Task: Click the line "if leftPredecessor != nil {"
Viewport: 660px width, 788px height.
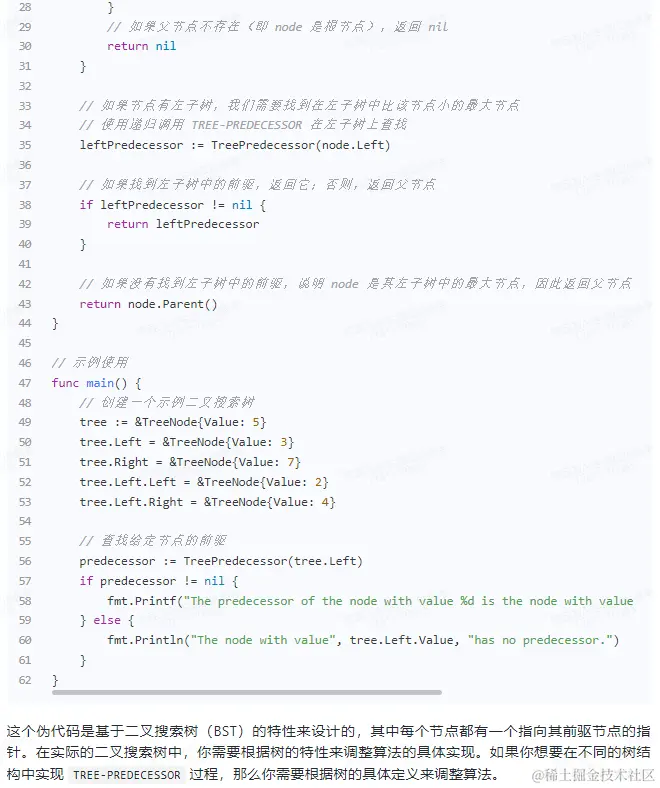Action: point(172,205)
